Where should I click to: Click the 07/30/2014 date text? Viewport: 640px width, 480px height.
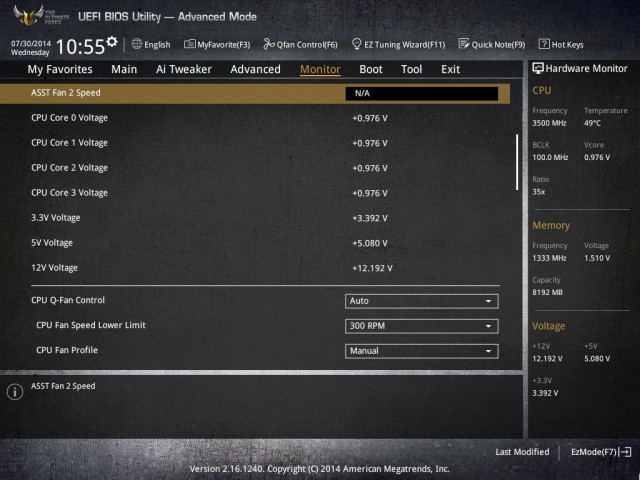pyautogui.click(x=31, y=43)
